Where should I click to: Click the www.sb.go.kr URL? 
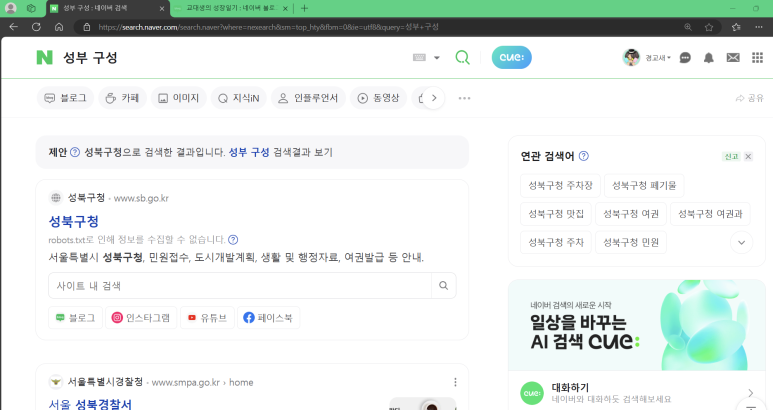[x=141, y=198]
